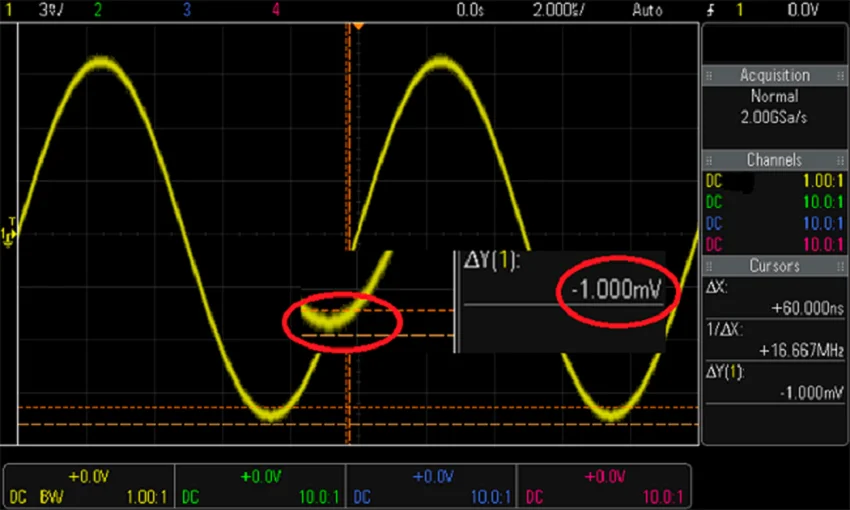The width and height of the screenshot is (850, 510).
Task: Click the Auto trigger mode label
Action: pos(647,10)
